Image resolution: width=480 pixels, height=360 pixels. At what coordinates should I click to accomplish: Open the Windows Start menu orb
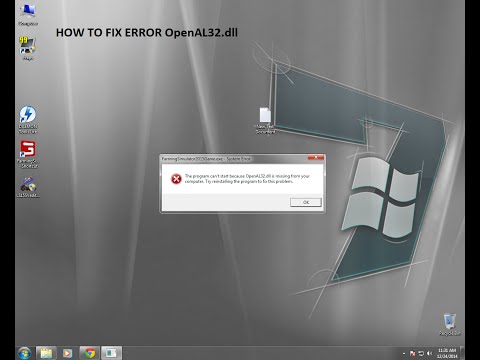(24, 353)
